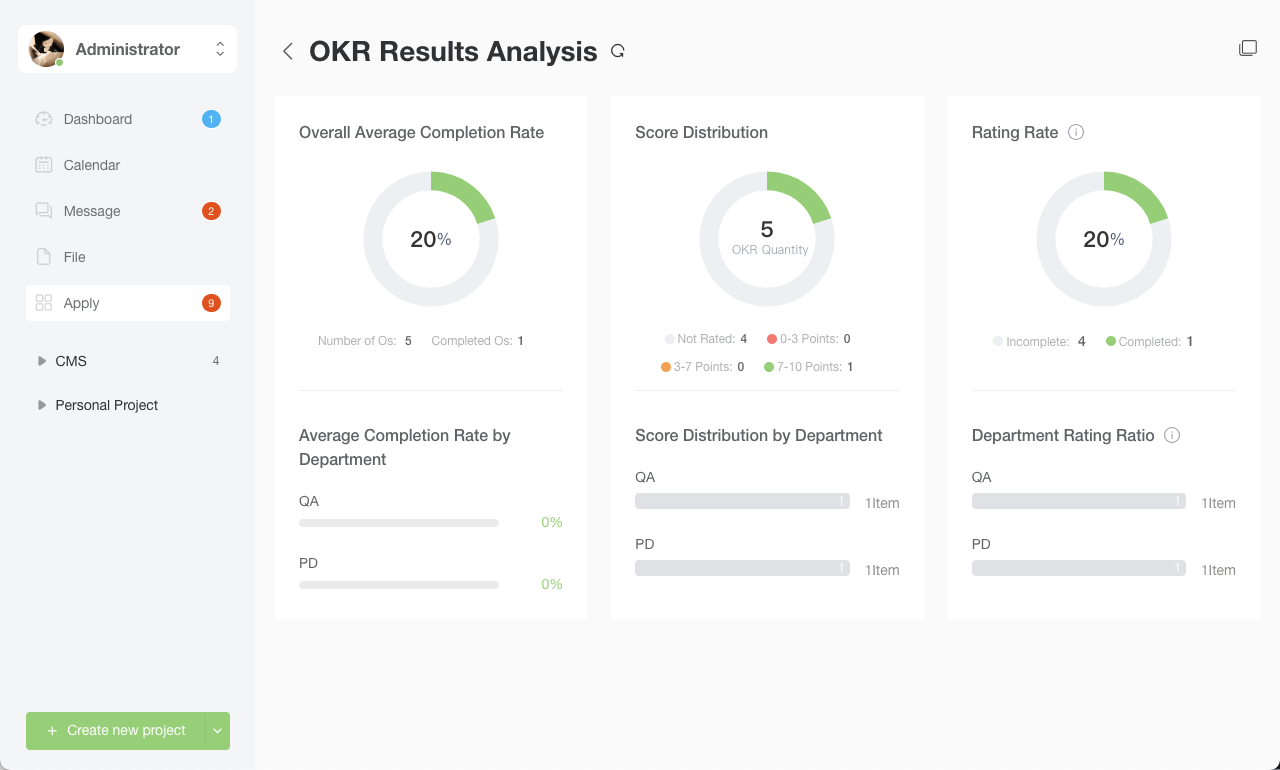Click PD score distribution bar
Viewport: 1280px width, 770px height.
click(743, 568)
